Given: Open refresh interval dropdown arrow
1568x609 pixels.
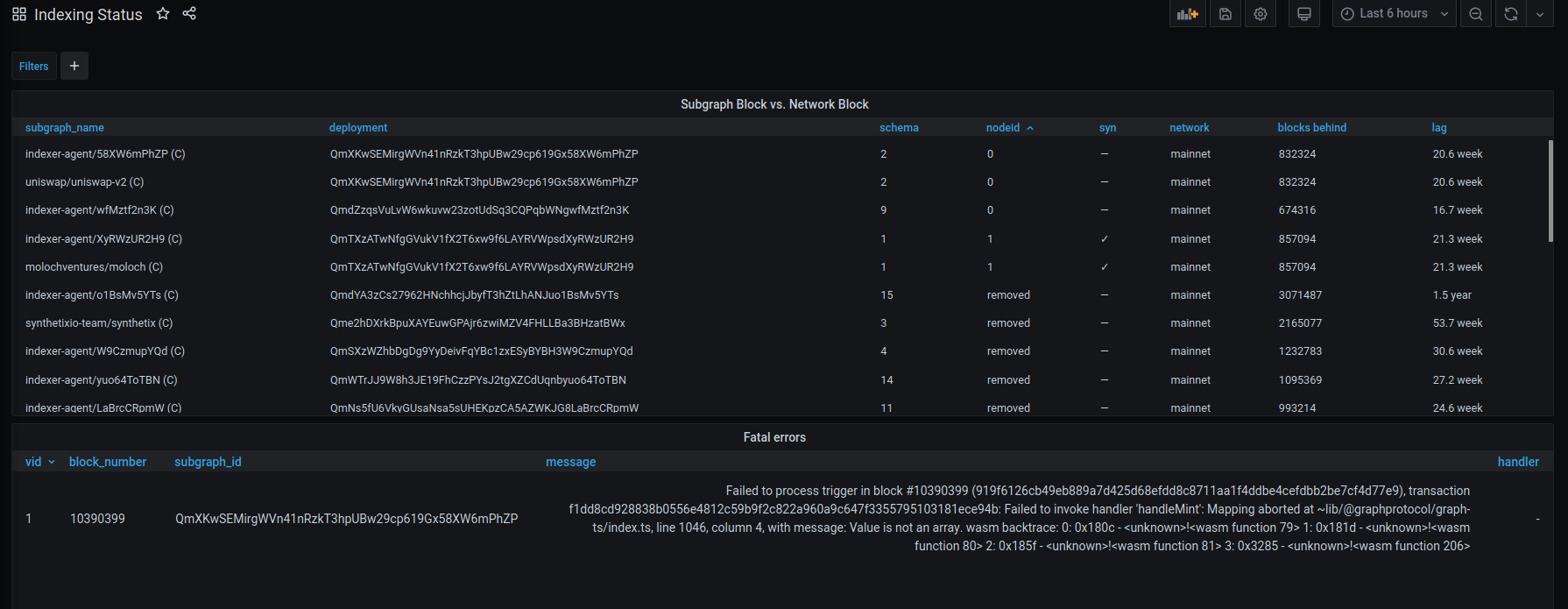Looking at the screenshot, I should tap(1540, 14).
